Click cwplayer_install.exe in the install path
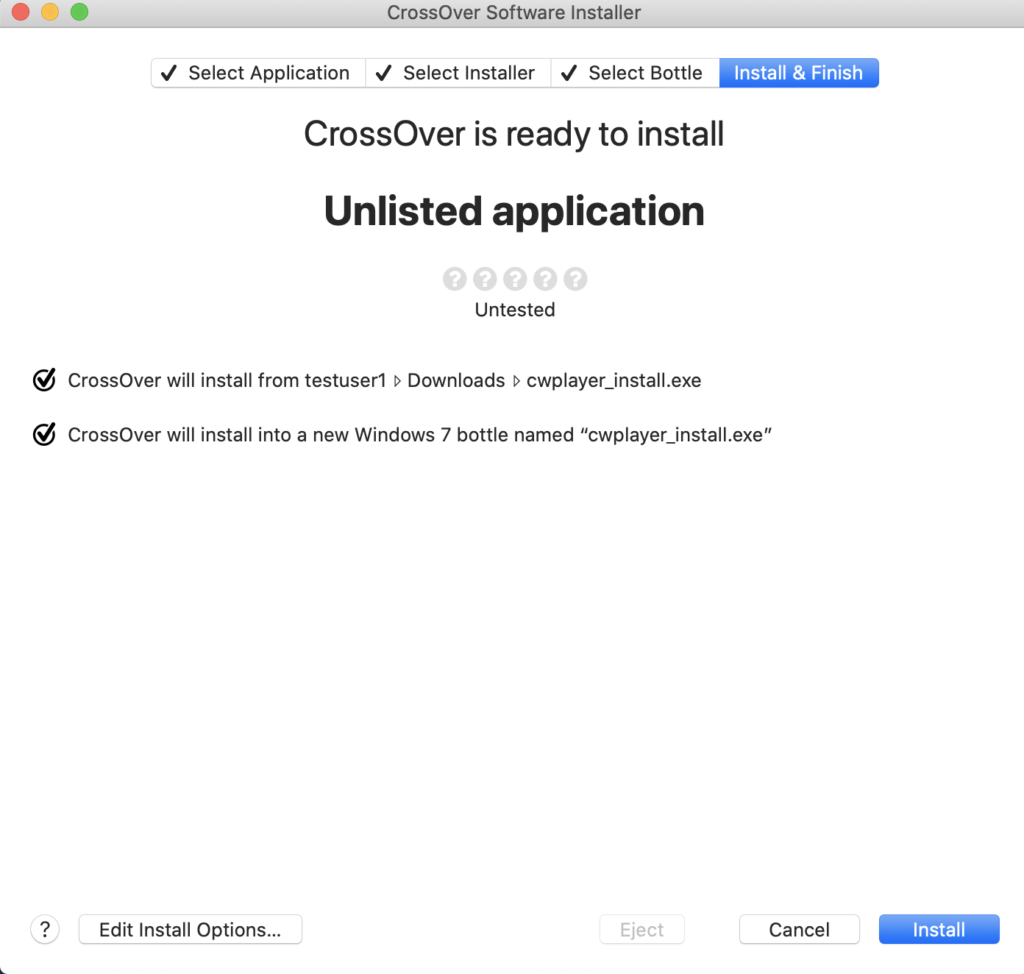Viewport: 1024px width, 974px height. (x=613, y=381)
